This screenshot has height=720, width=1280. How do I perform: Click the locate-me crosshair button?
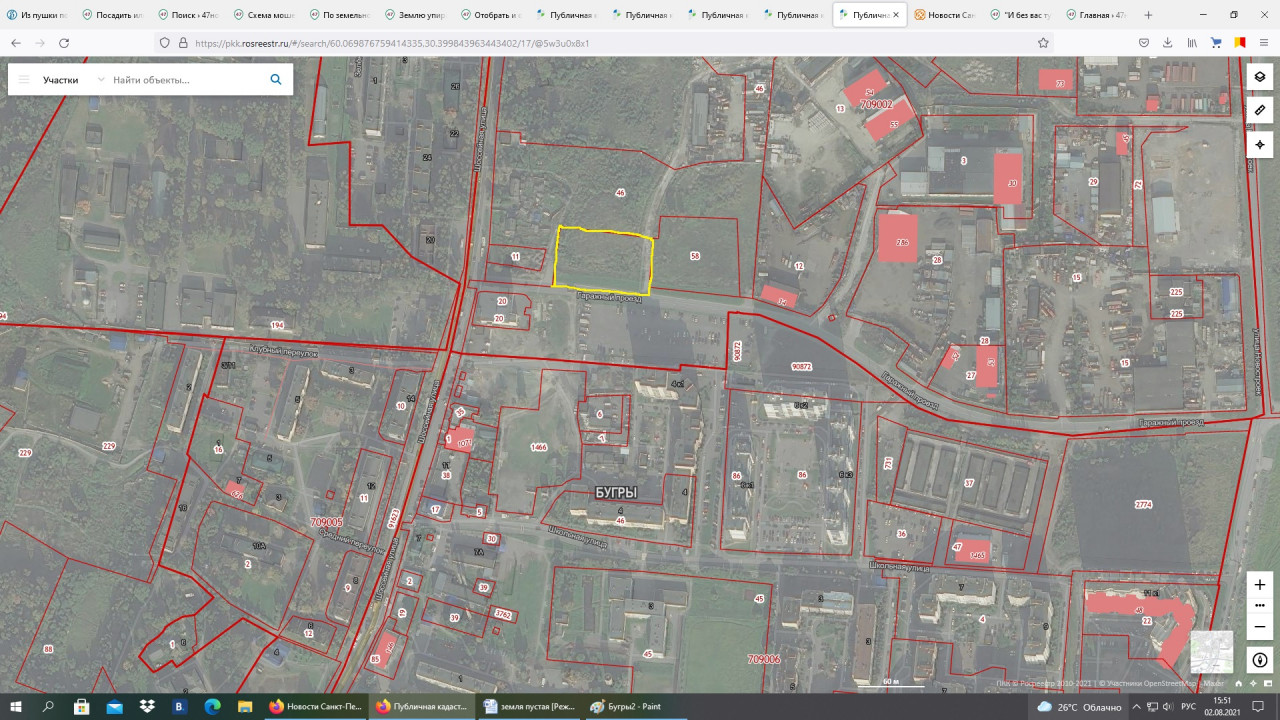pyautogui.click(x=1259, y=144)
